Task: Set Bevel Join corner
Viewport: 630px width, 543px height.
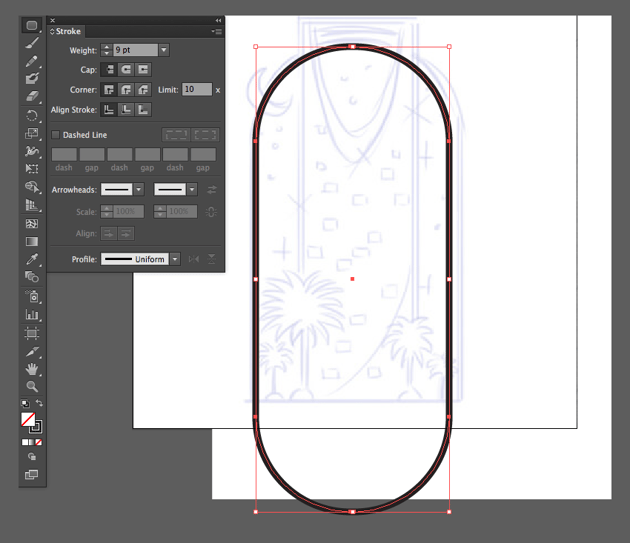Action: (143, 89)
